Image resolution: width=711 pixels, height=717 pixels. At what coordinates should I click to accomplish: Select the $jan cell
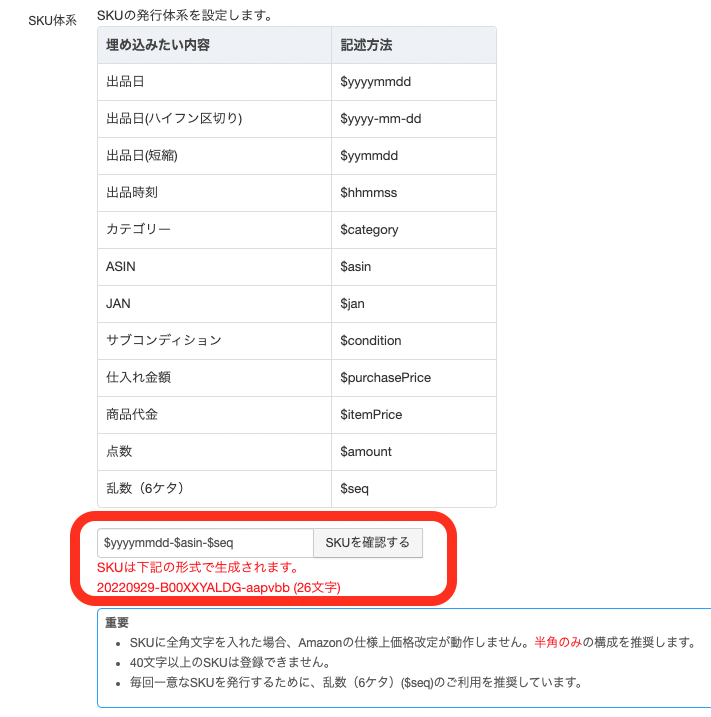pyautogui.click(x=414, y=304)
